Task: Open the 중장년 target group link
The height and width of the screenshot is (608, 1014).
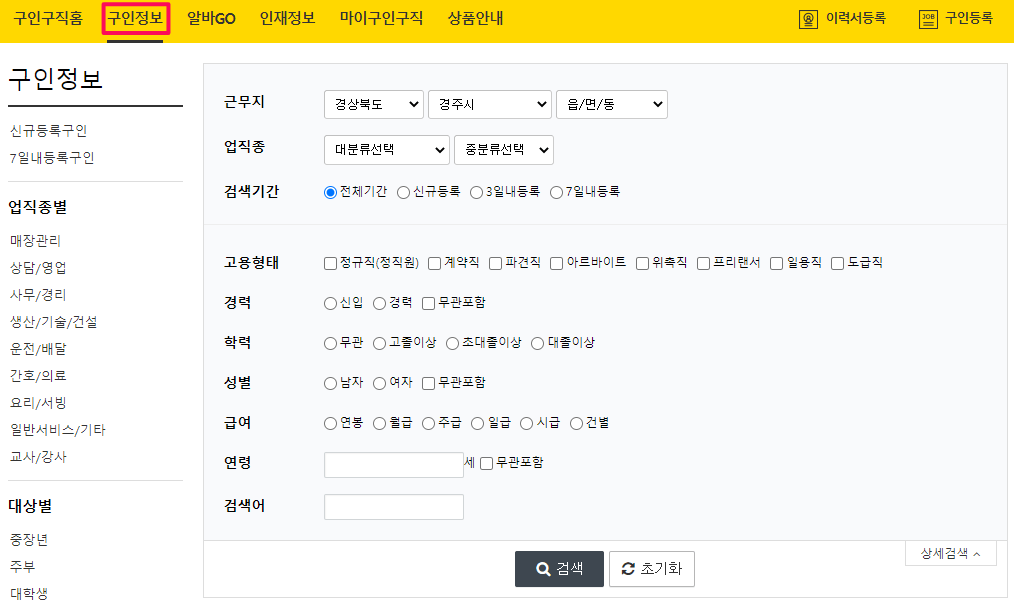Action: (29, 541)
